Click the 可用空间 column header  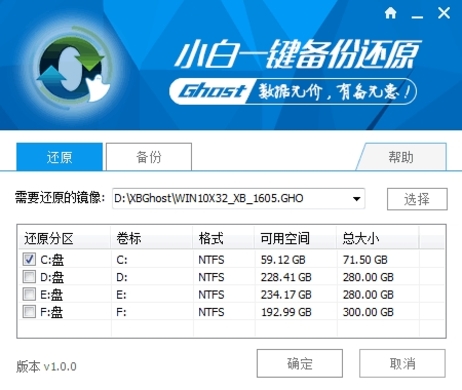pyautogui.click(x=295, y=238)
